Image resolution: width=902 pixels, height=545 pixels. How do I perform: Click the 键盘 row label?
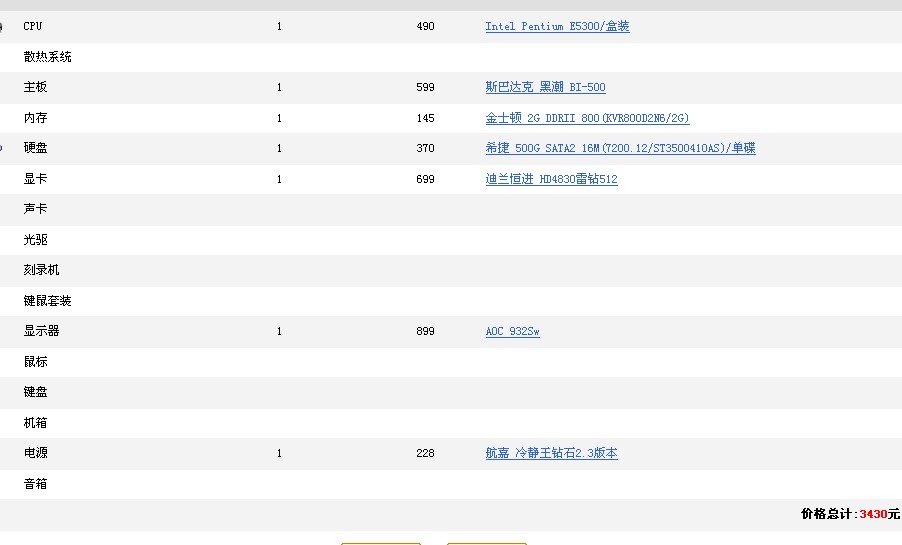pos(35,392)
